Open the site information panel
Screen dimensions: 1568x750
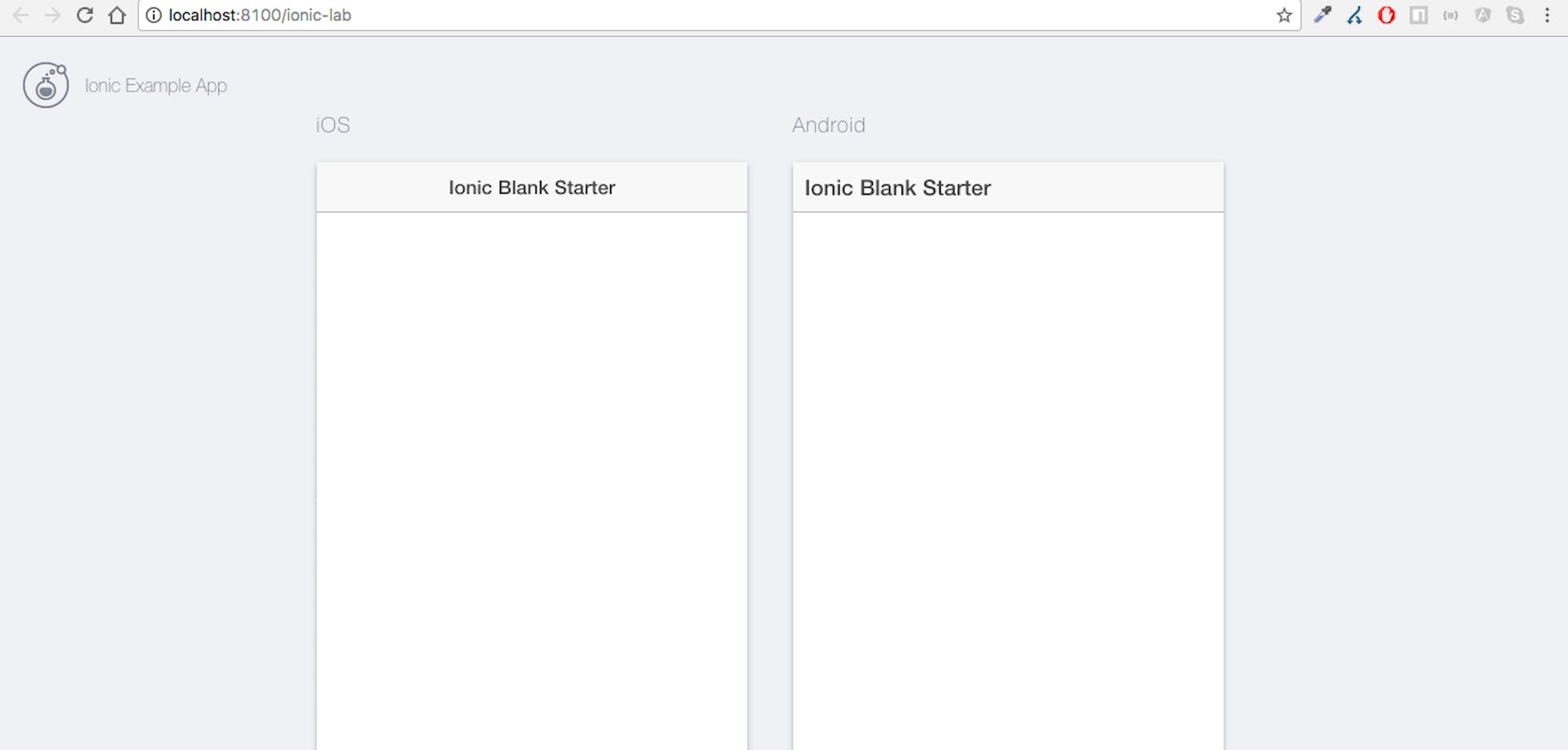click(x=154, y=15)
